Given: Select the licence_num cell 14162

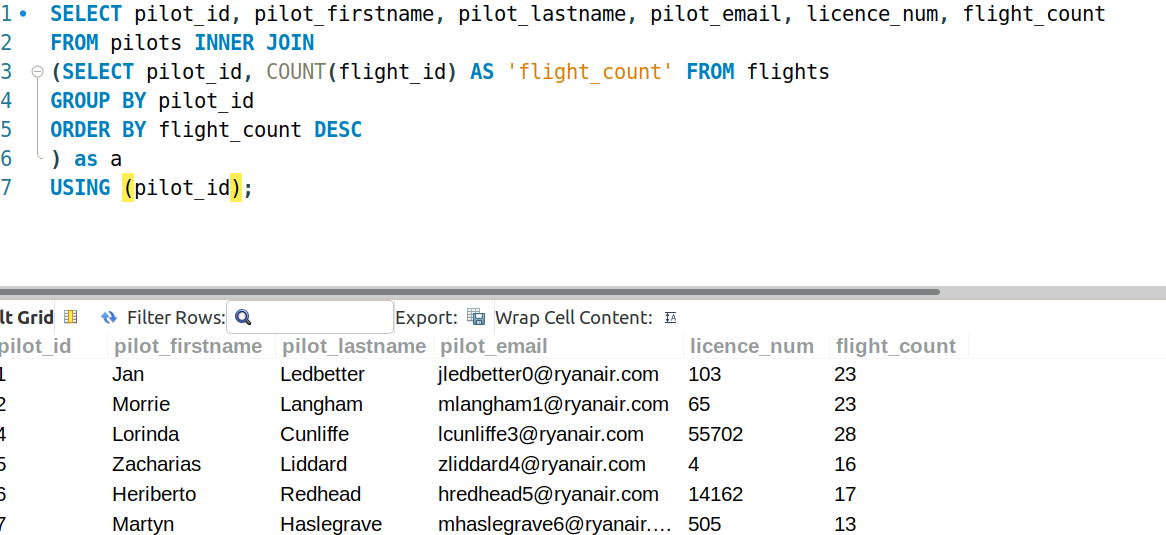Looking at the screenshot, I should click(715, 494).
